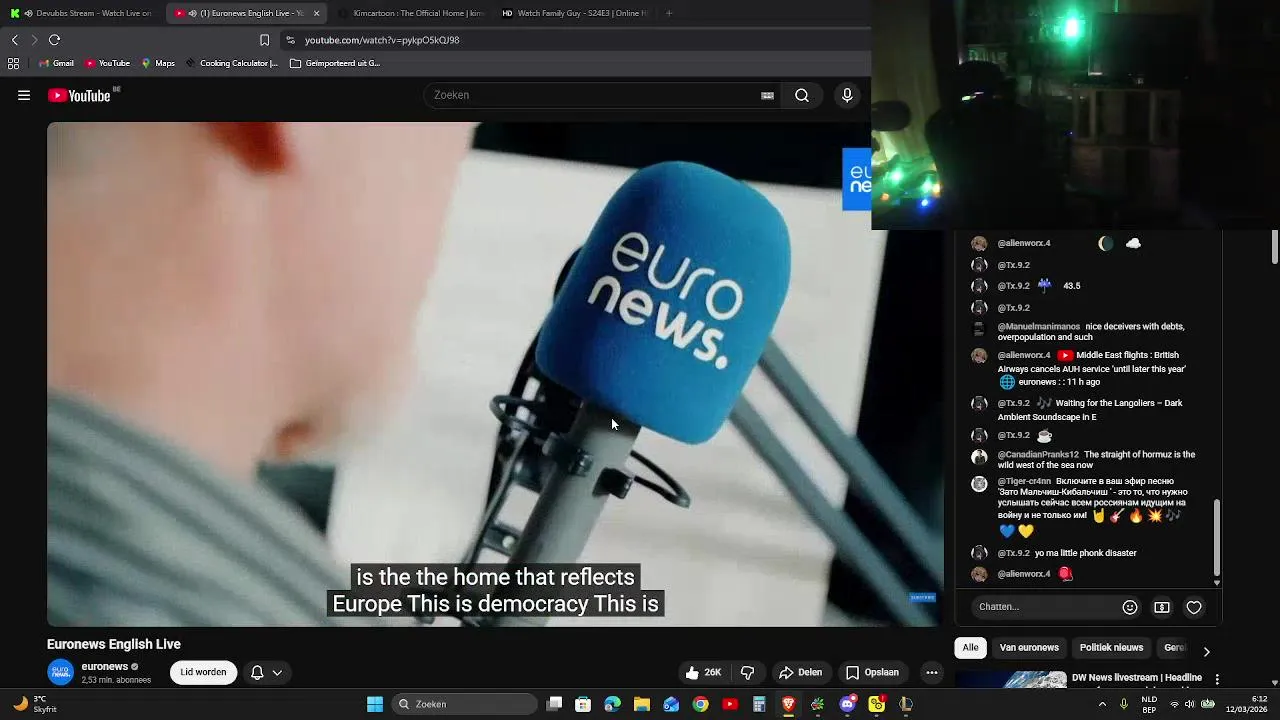Focus the Chatten message input field

pyautogui.click(x=1043, y=607)
